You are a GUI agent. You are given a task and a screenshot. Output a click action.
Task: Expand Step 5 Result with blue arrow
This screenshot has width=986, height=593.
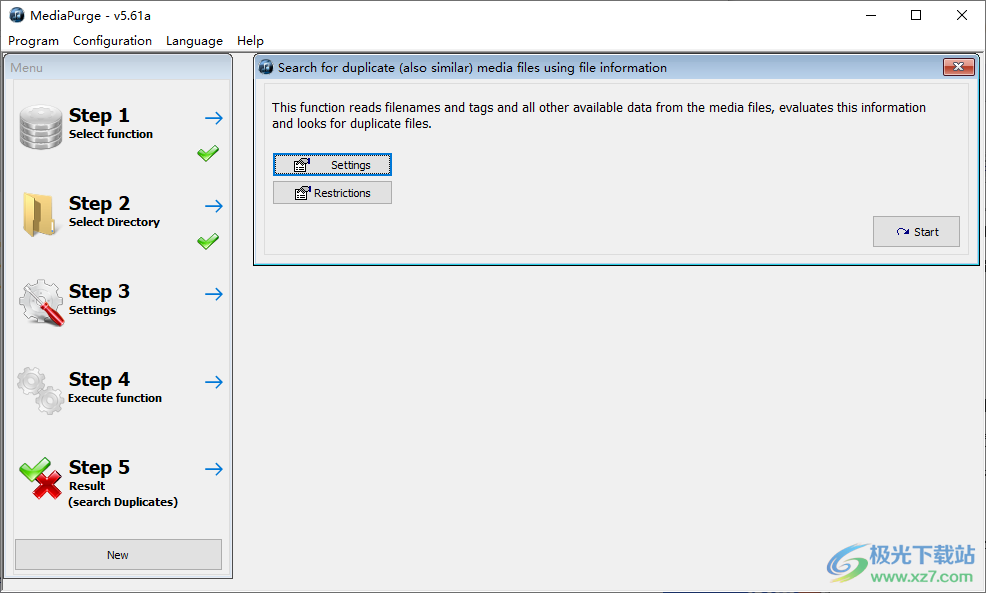click(x=214, y=469)
